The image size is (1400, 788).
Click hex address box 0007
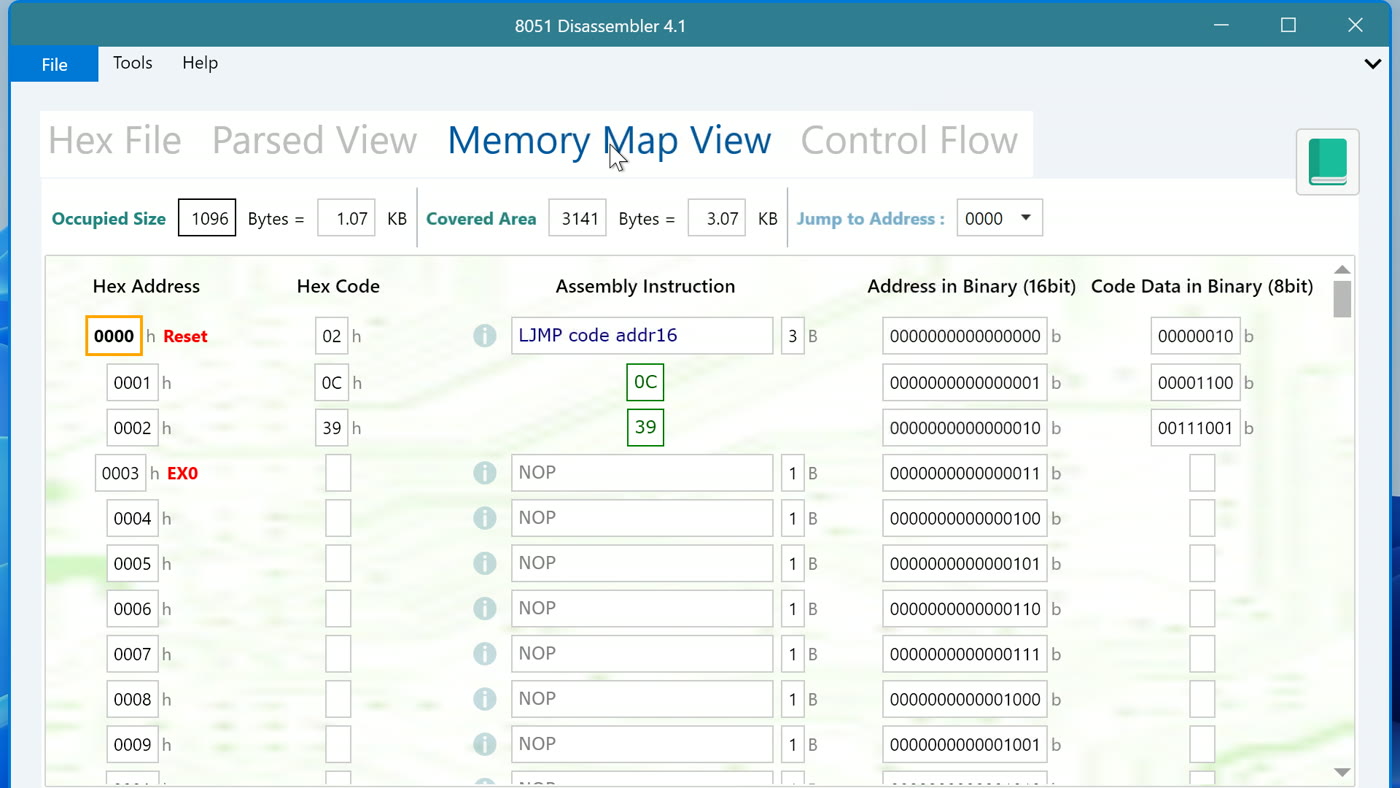point(132,654)
